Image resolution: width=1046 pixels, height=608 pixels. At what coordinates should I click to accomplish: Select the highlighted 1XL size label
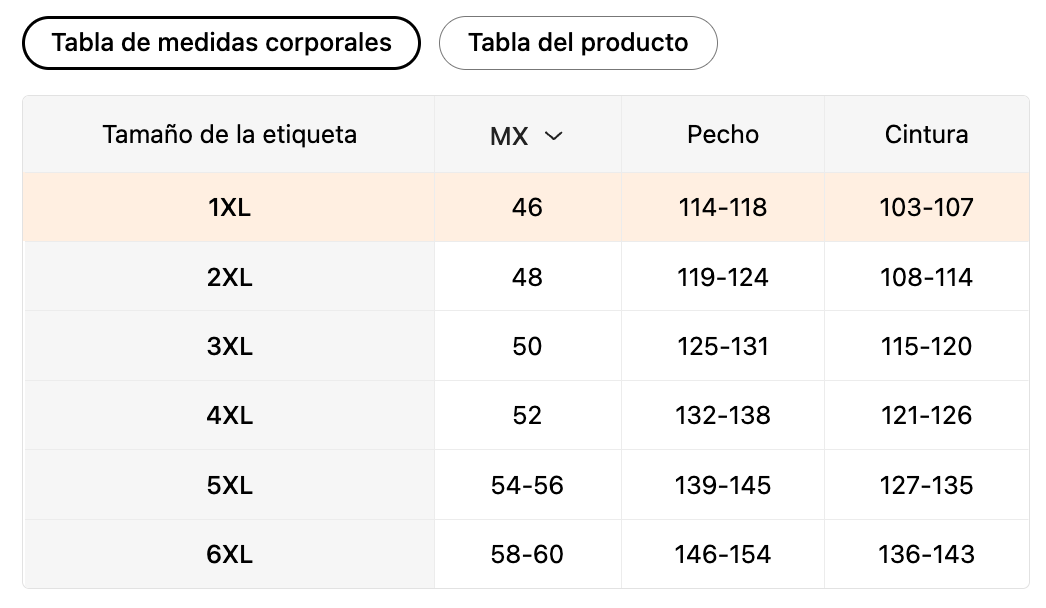[x=229, y=207]
